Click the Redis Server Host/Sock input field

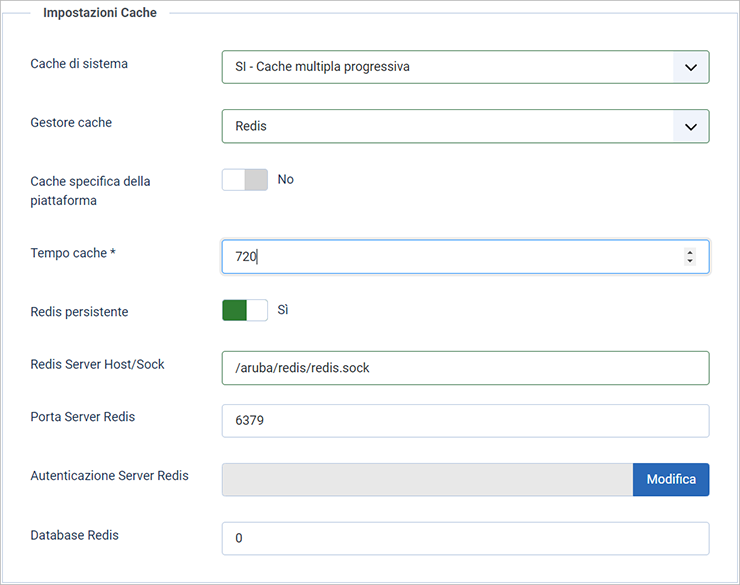point(465,368)
